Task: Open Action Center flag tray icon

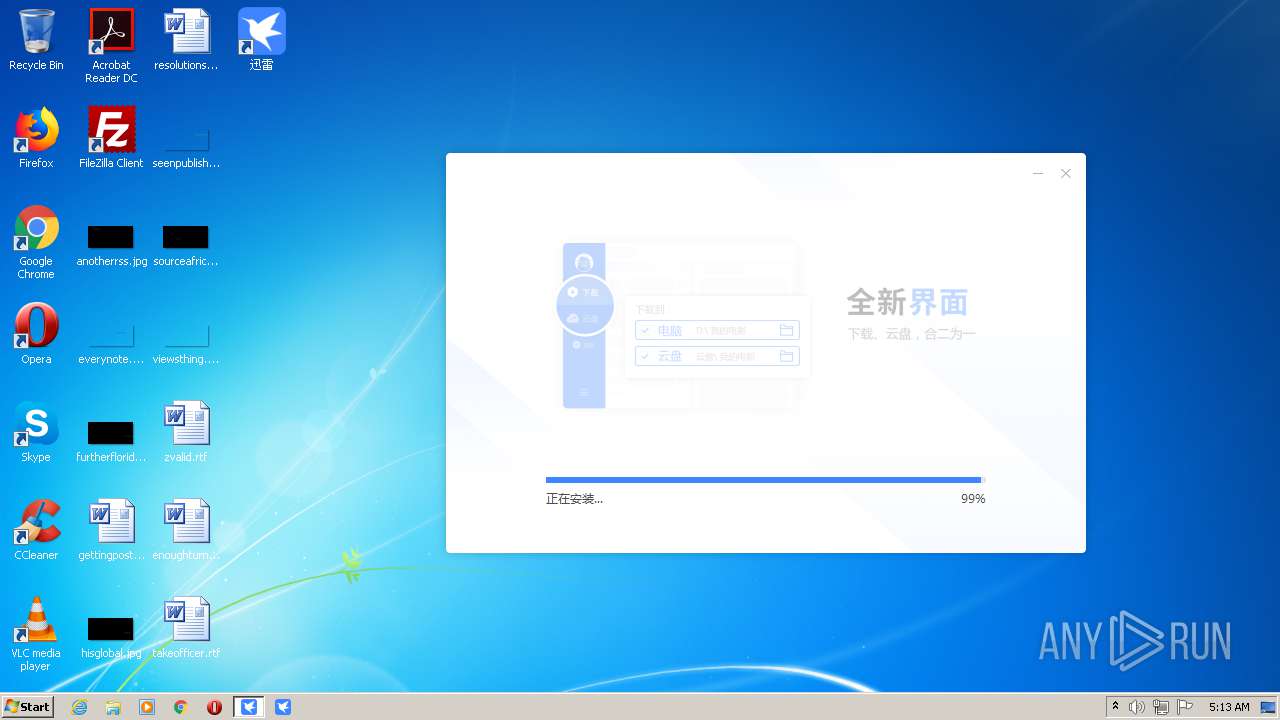Action: point(1185,707)
